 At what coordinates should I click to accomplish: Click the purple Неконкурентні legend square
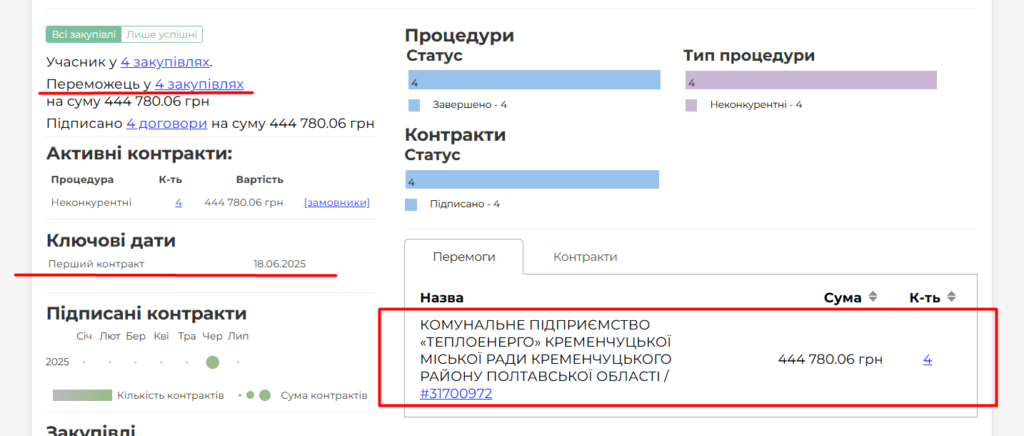point(691,104)
